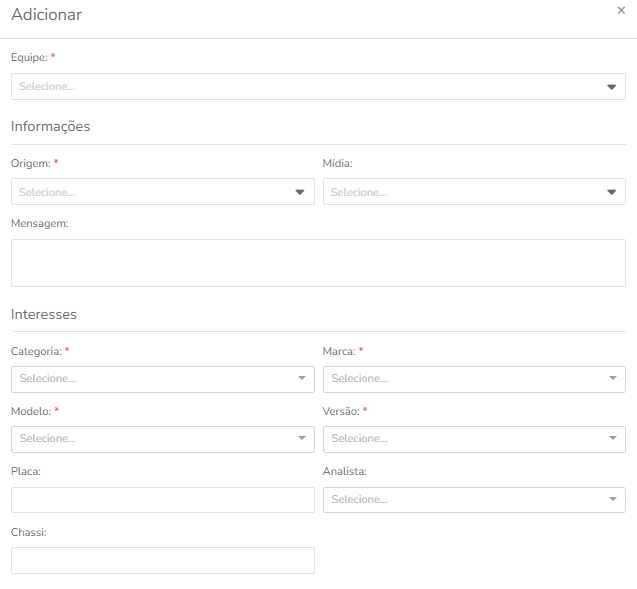The image size is (637, 589).
Task: Click the Versão dropdown caret icon
Action: point(613,438)
